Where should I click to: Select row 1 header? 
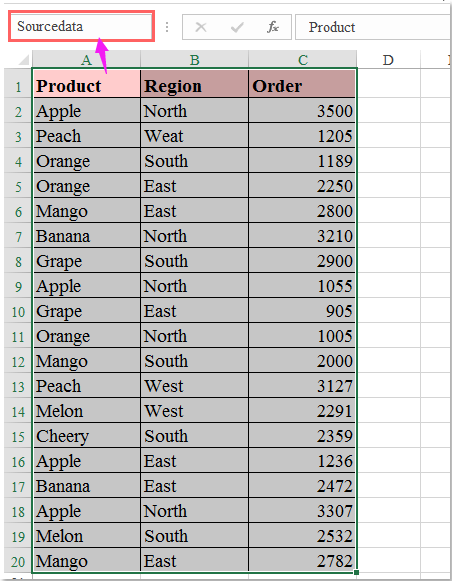click(x=18, y=86)
